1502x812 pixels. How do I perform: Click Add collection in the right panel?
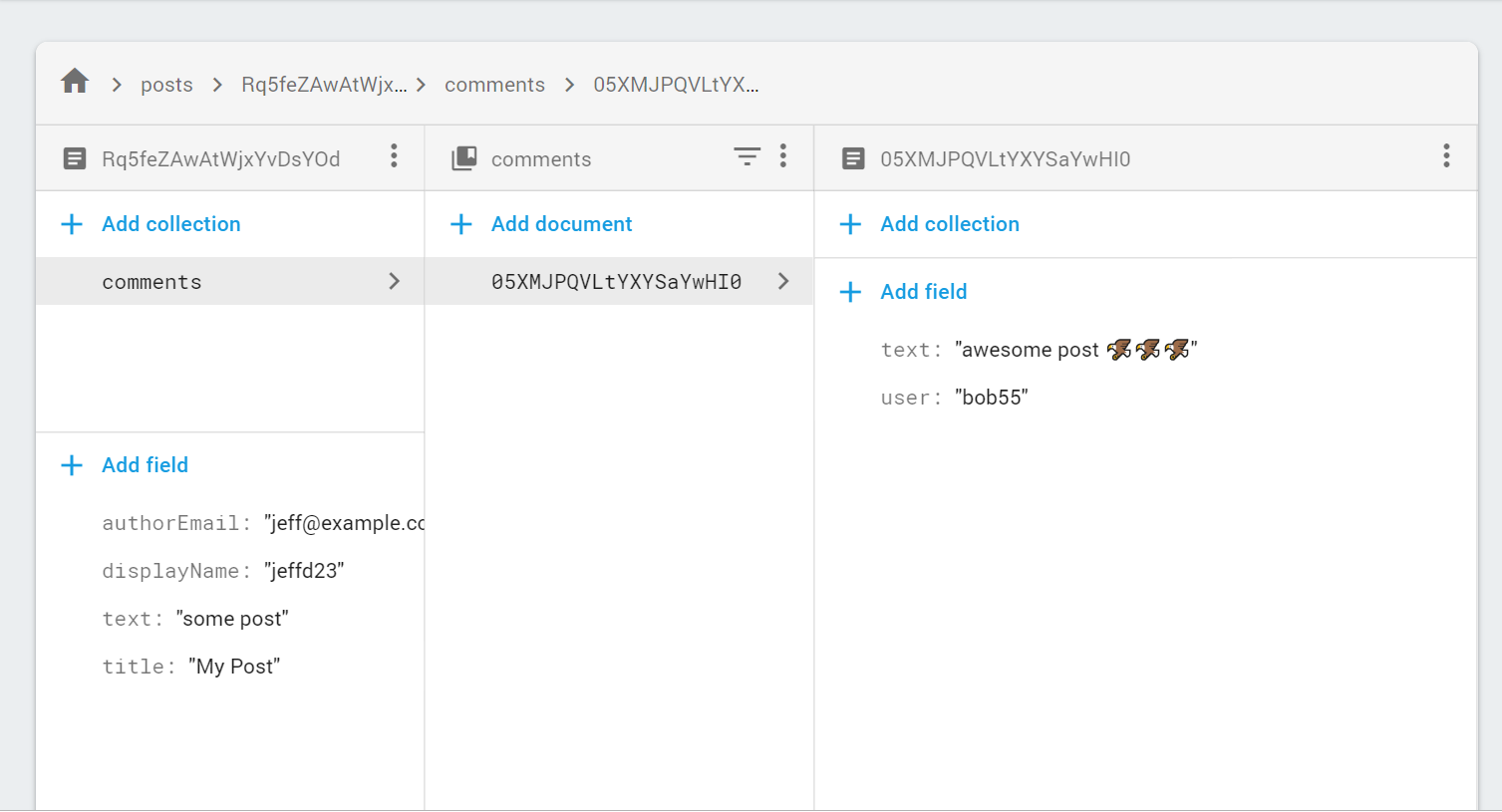coord(949,224)
